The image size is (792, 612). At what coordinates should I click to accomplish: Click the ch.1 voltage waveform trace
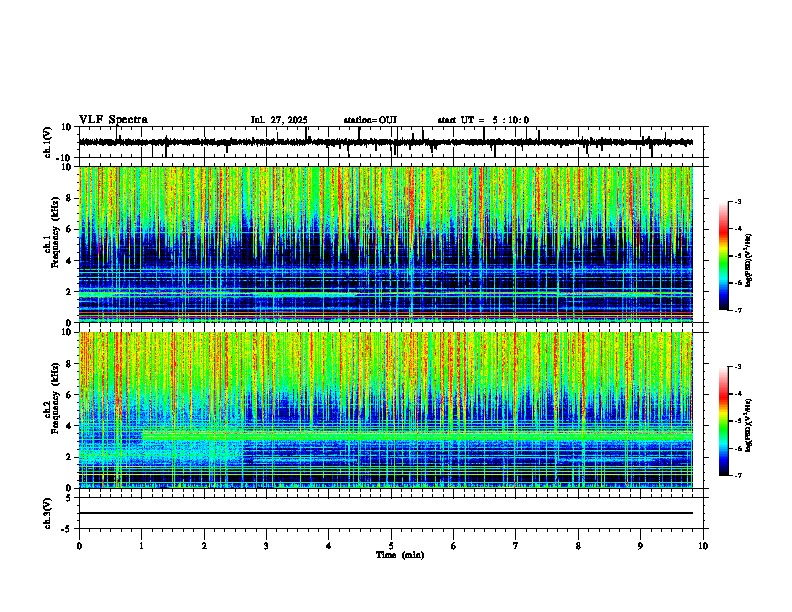[386, 142]
